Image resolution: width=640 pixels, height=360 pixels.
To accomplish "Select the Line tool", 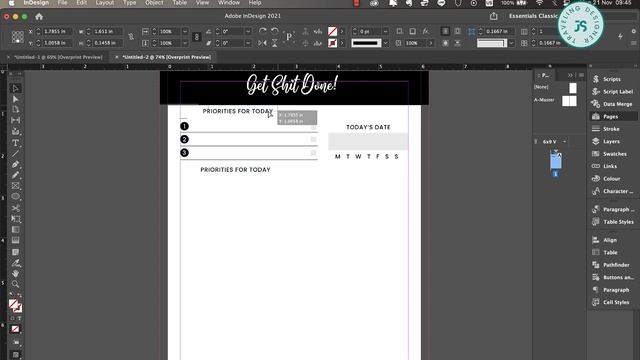I will click(x=16, y=153).
